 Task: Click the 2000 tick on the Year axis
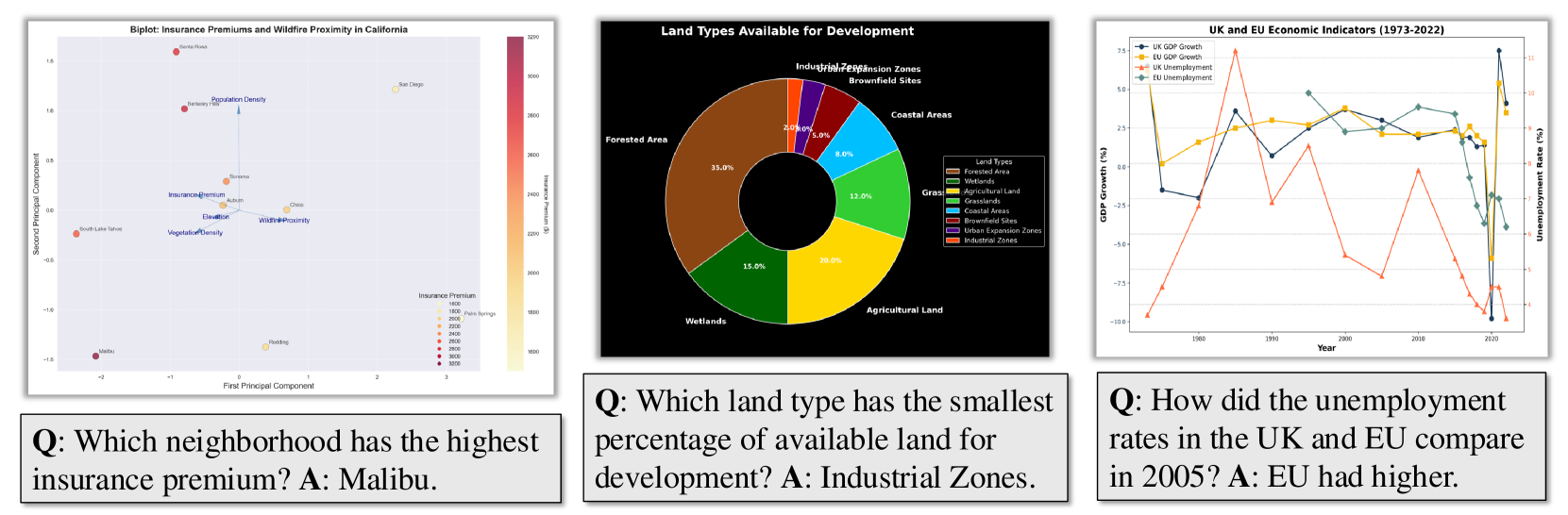point(1345,338)
